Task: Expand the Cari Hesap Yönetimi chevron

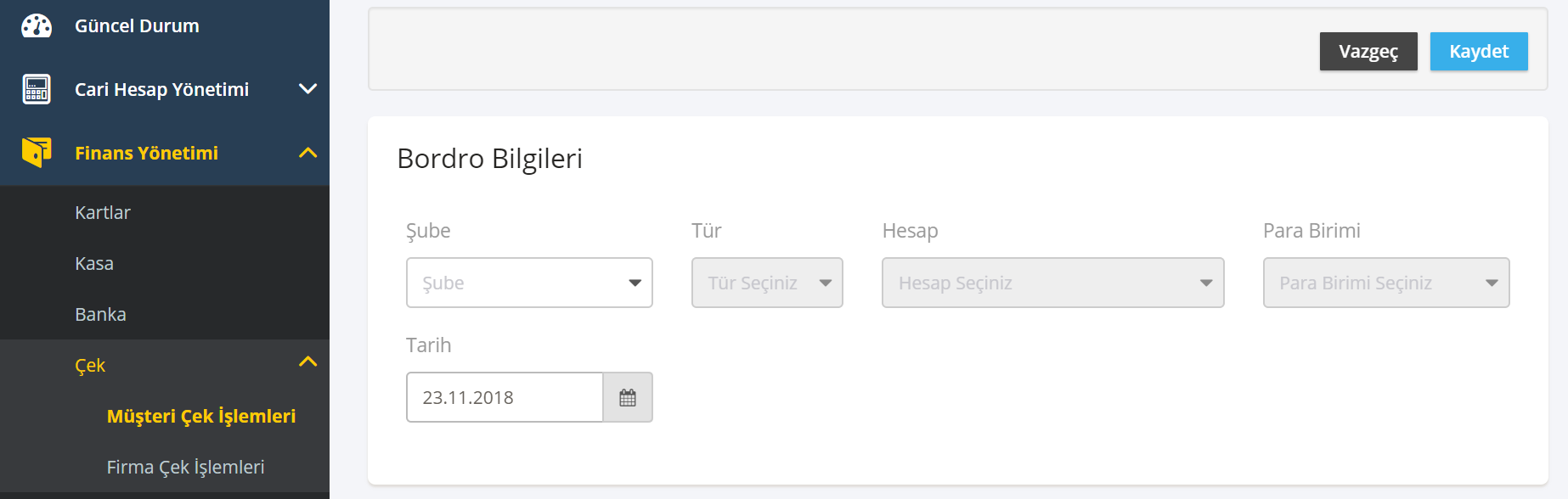Action: [x=308, y=89]
